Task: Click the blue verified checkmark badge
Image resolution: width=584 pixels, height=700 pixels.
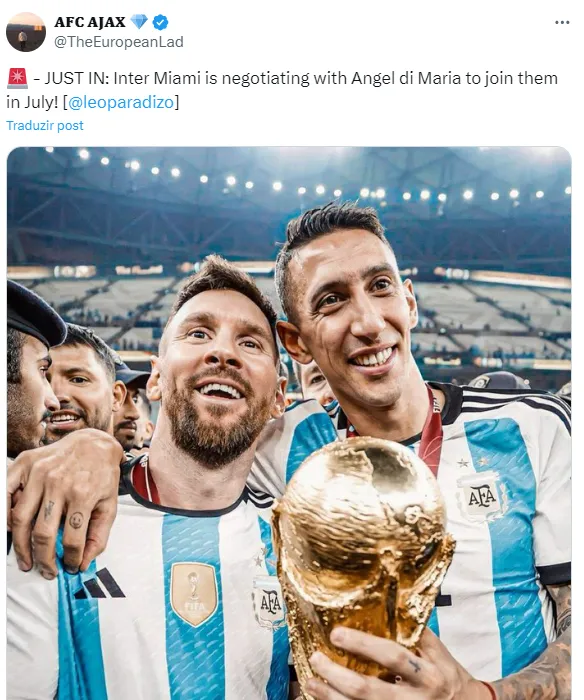Action: (160, 22)
